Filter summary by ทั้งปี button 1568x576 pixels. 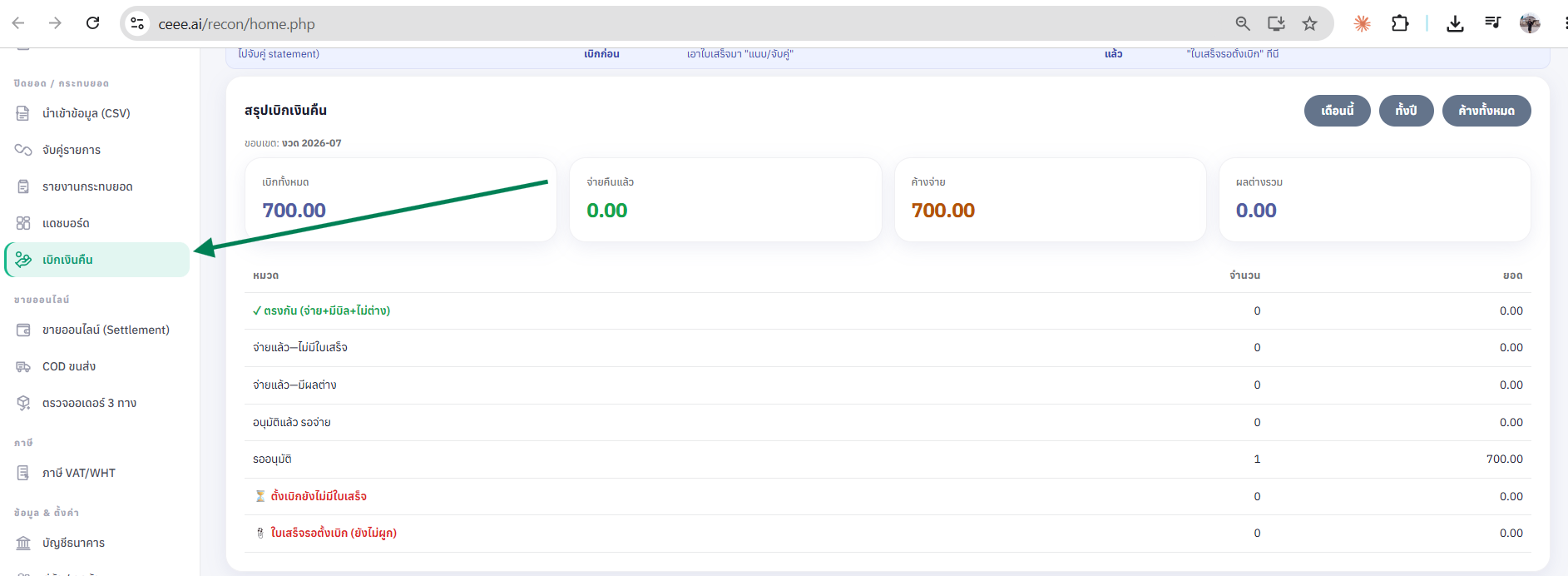point(1406,111)
